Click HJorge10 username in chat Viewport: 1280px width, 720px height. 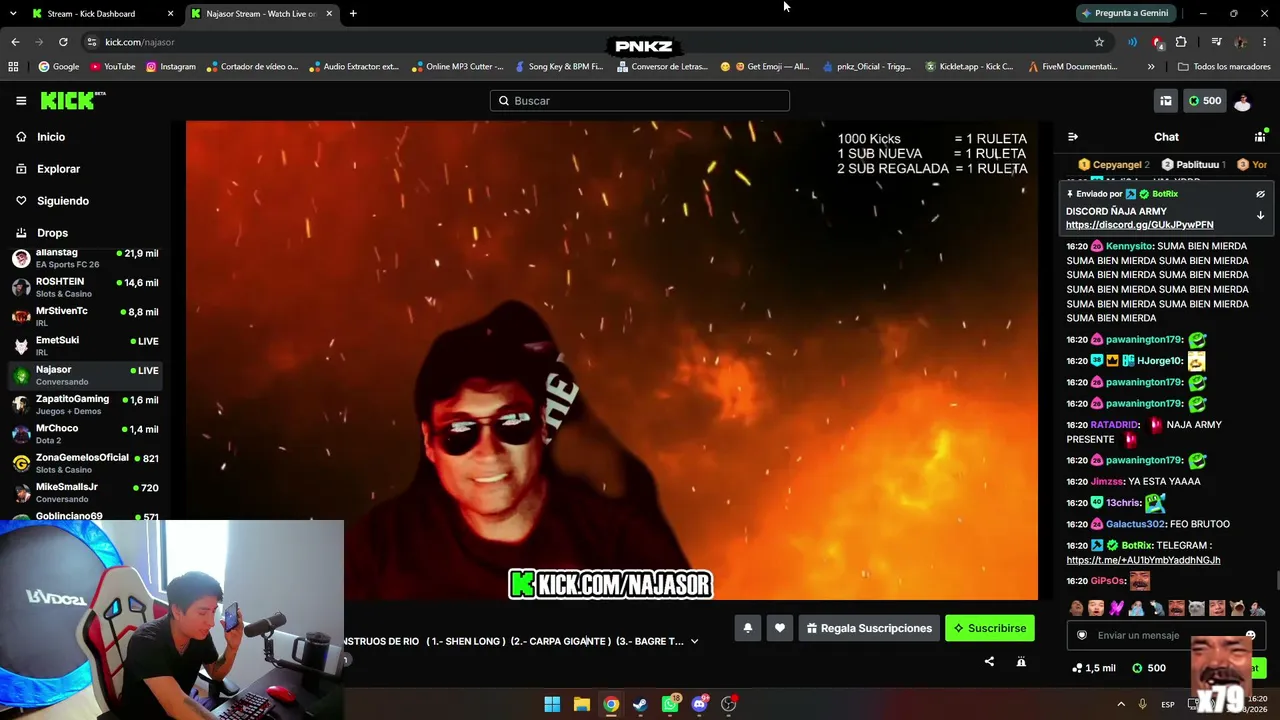pyautogui.click(x=1160, y=361)
